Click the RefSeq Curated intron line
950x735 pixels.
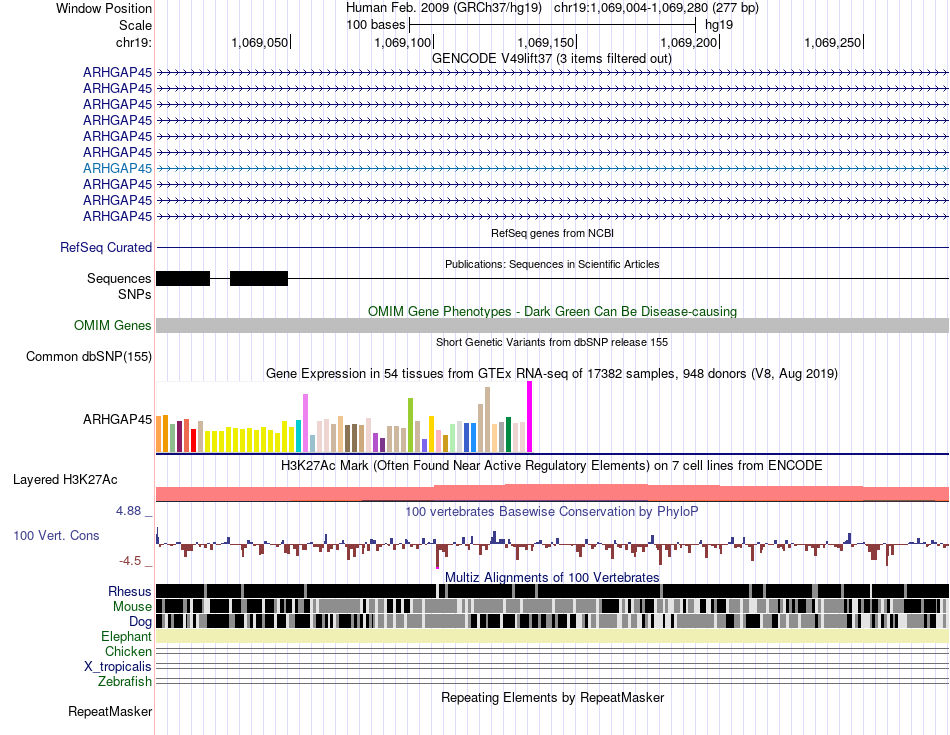tap(552, 248)
